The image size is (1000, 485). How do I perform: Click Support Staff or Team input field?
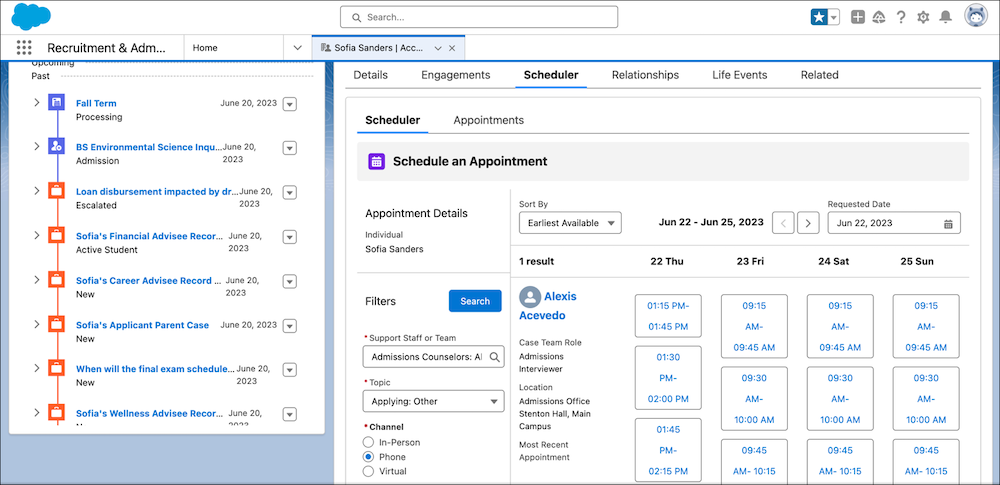pyautogui.click(x=434, y=357)
